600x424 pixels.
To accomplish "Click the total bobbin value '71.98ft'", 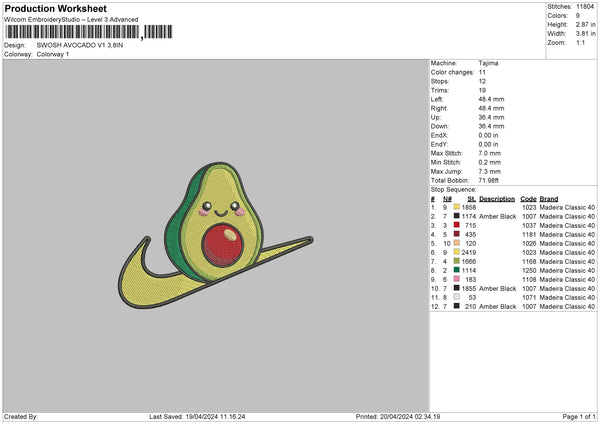I will click(489, 181).
